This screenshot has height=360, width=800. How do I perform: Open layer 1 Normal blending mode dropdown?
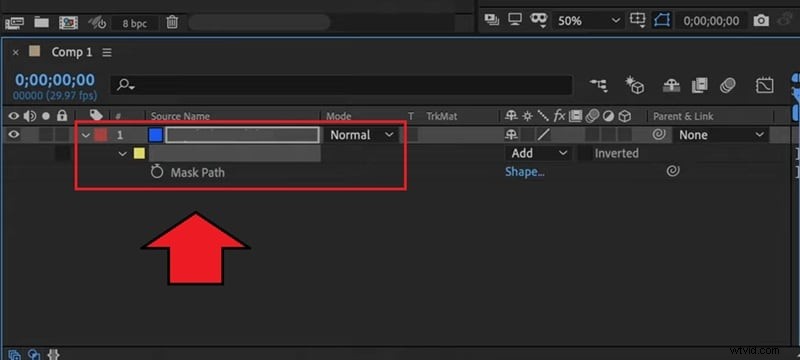(362, 135)
